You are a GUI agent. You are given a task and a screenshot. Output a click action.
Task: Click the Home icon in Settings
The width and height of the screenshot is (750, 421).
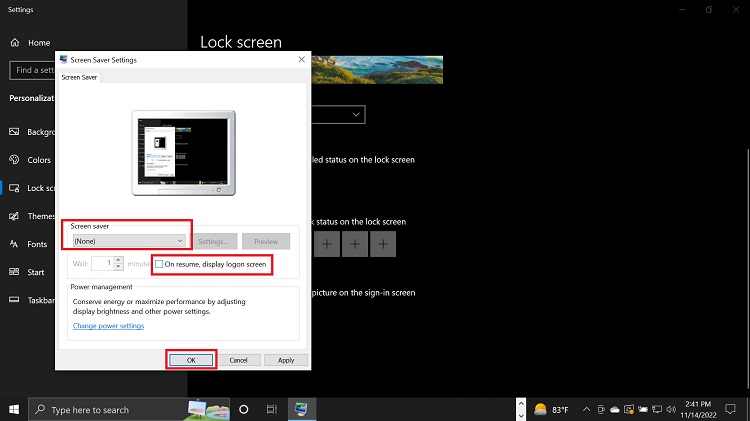(x=15, y=43)
